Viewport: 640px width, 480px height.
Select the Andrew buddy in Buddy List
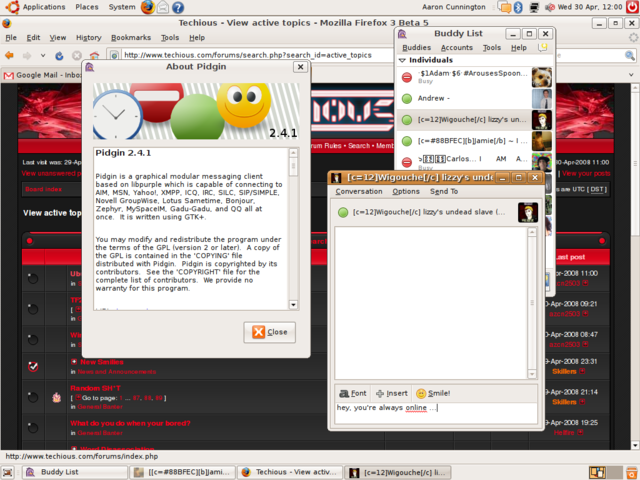[475, 98]
